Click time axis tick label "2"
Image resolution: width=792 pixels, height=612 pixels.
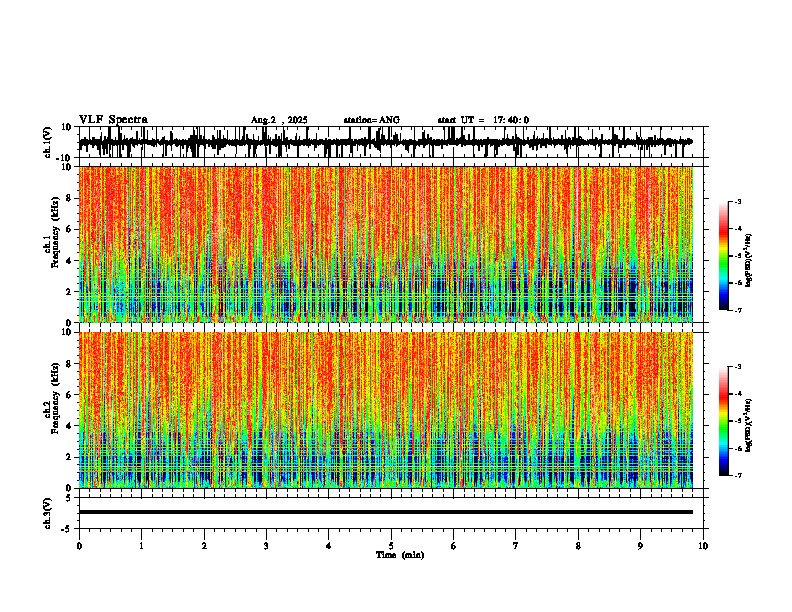[204, 546]
